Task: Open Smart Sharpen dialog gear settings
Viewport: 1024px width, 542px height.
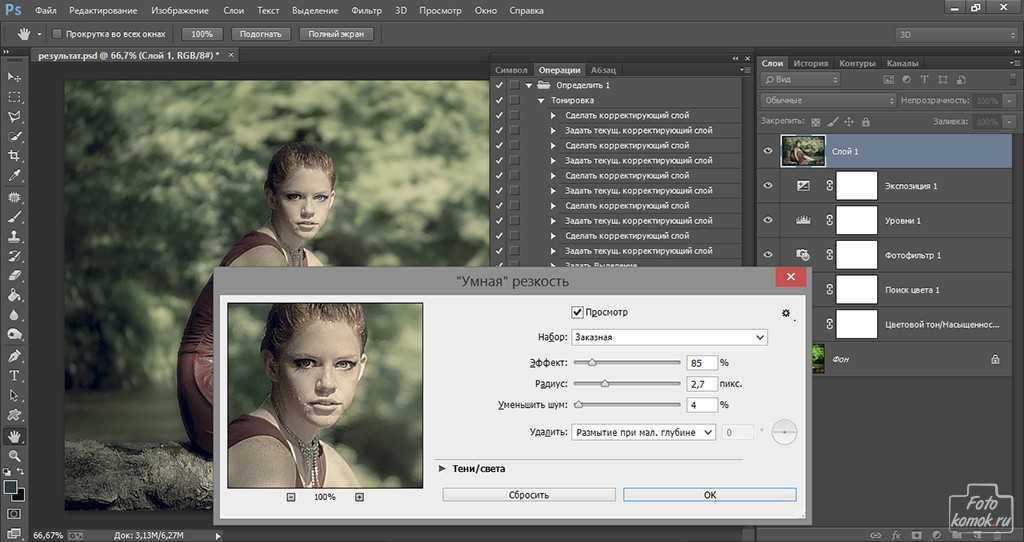Action: pos(786,313)
